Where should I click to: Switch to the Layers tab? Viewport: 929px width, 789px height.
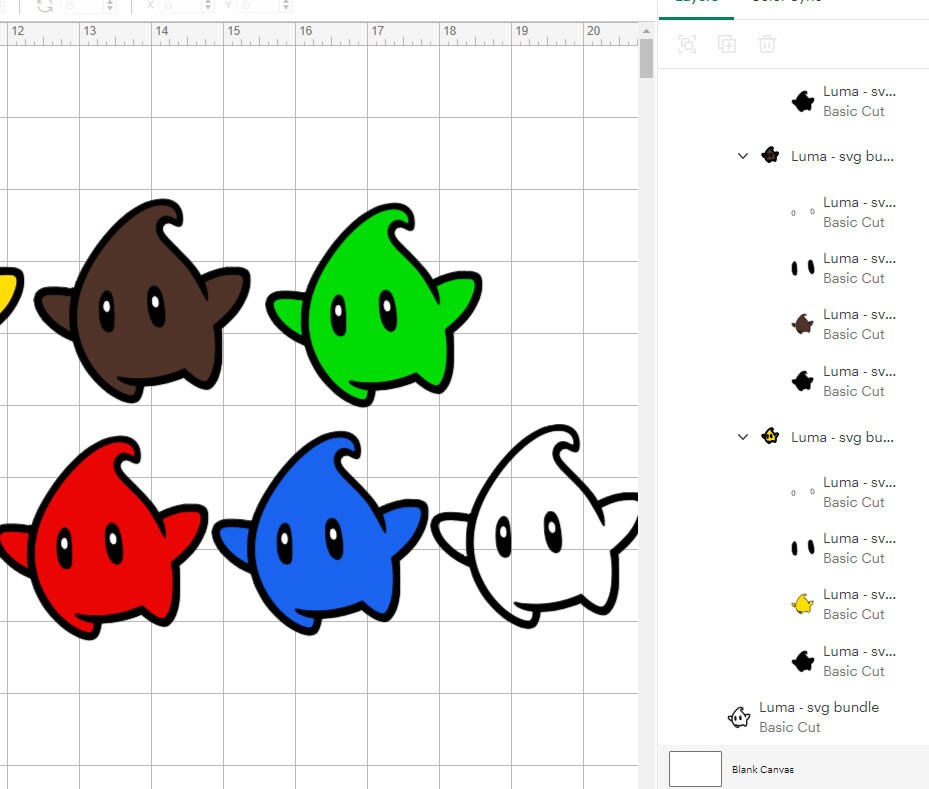pos(696,4)
